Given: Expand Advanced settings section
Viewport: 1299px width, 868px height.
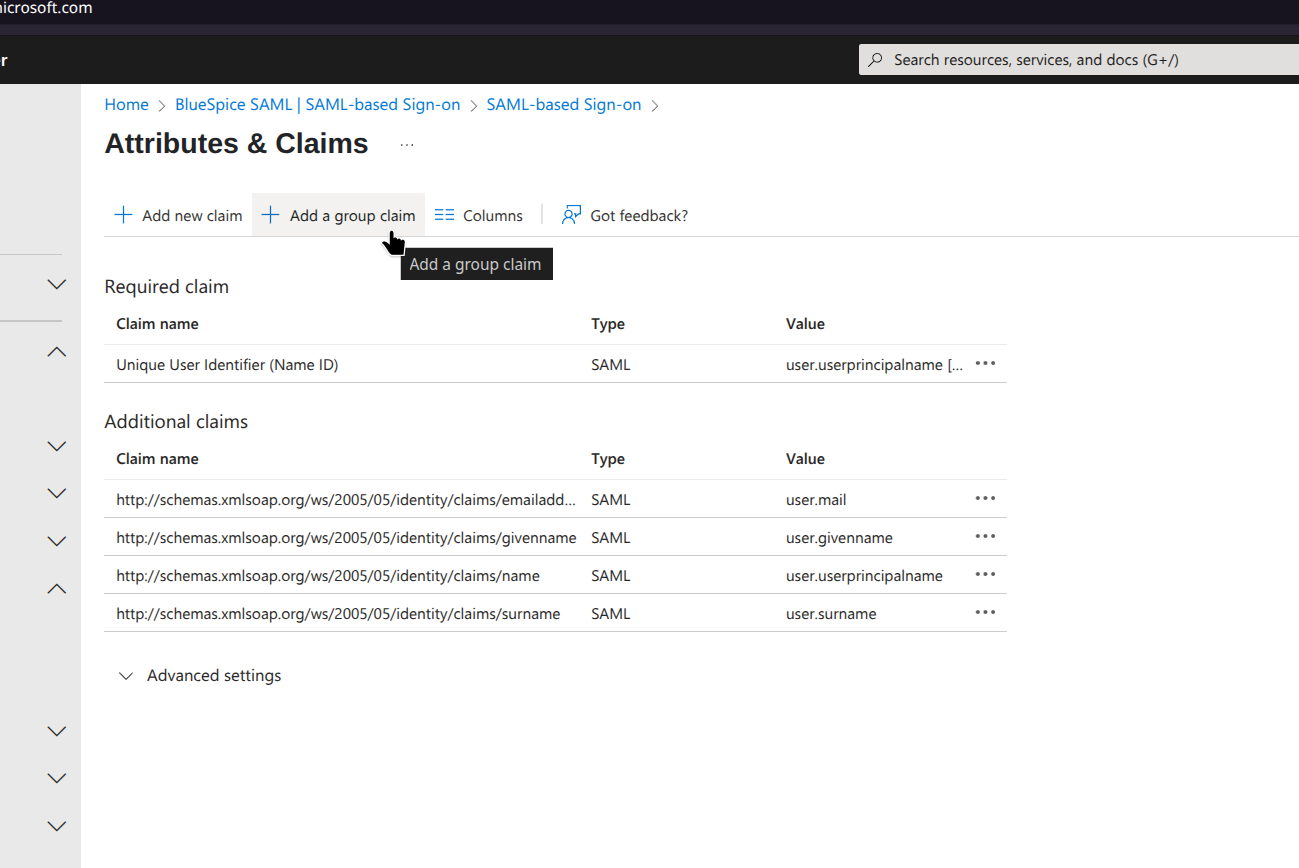Looking at the screenshot, I should point(199,676).
